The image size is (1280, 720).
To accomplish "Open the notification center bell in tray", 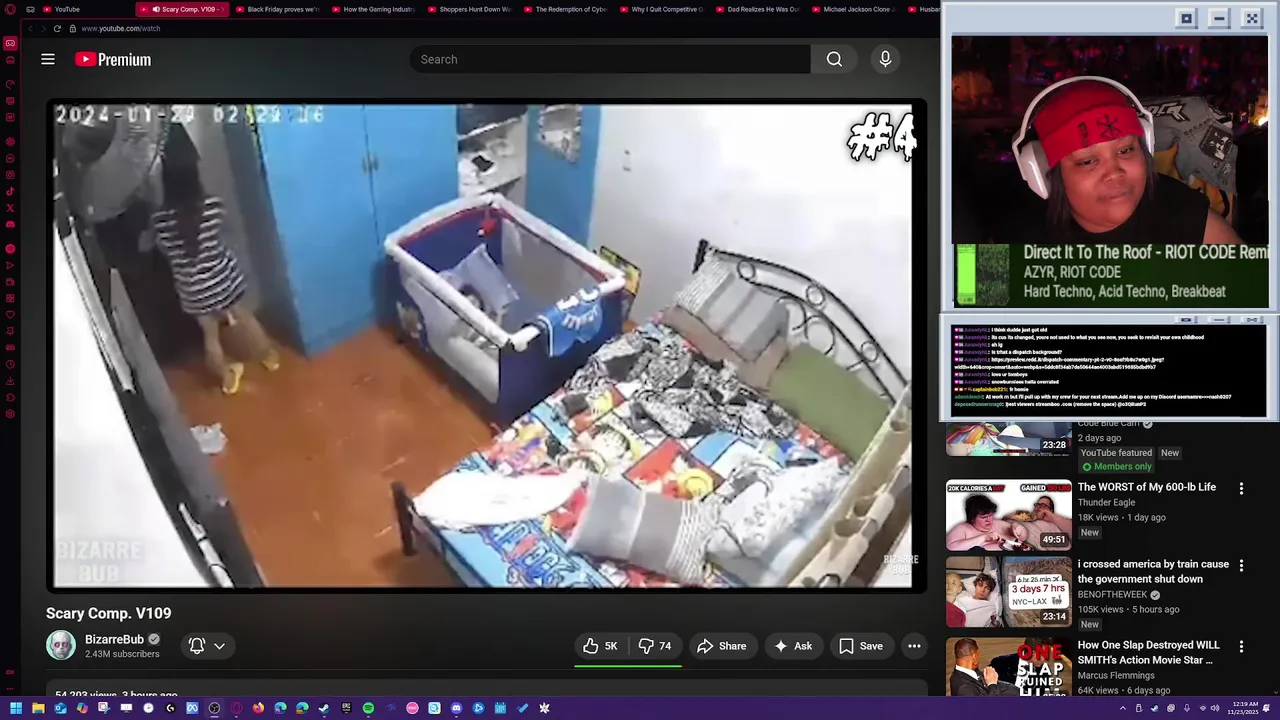I will [x=1266, y=708].
